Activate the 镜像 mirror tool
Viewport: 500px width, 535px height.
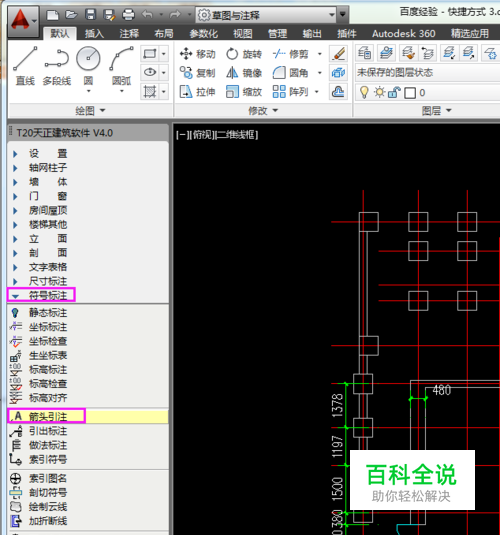click(x=244, y=73)
